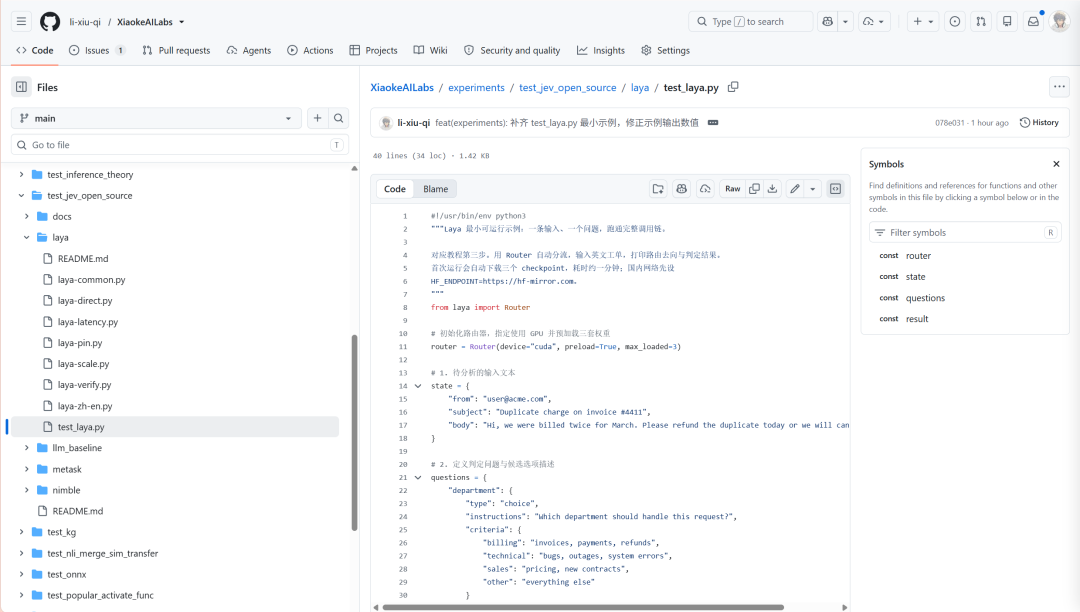
Task: Open the main branch selector dropdown
Action: point(156,118)
